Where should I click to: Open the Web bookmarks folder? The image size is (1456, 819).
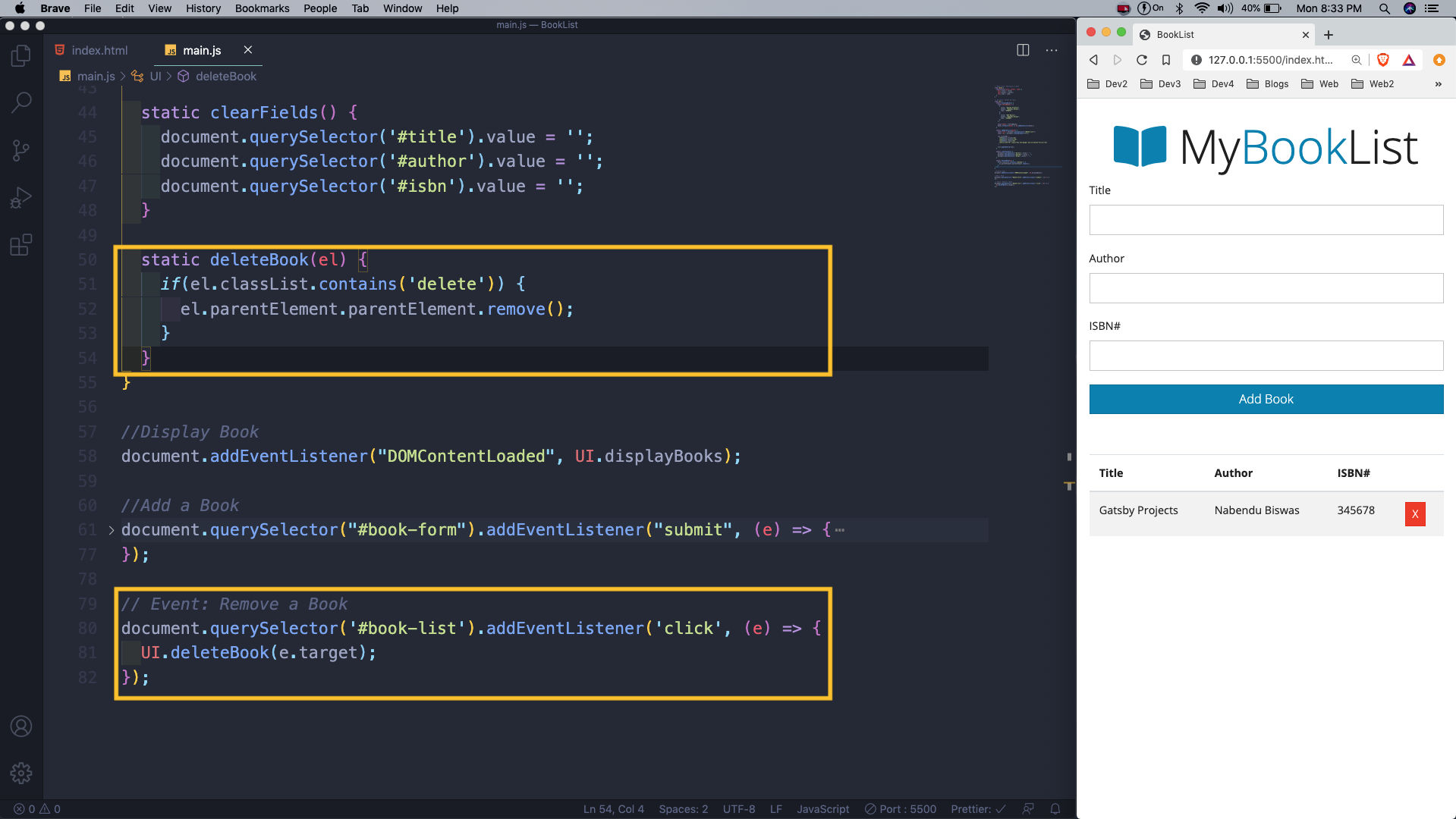click(1320, 84)
